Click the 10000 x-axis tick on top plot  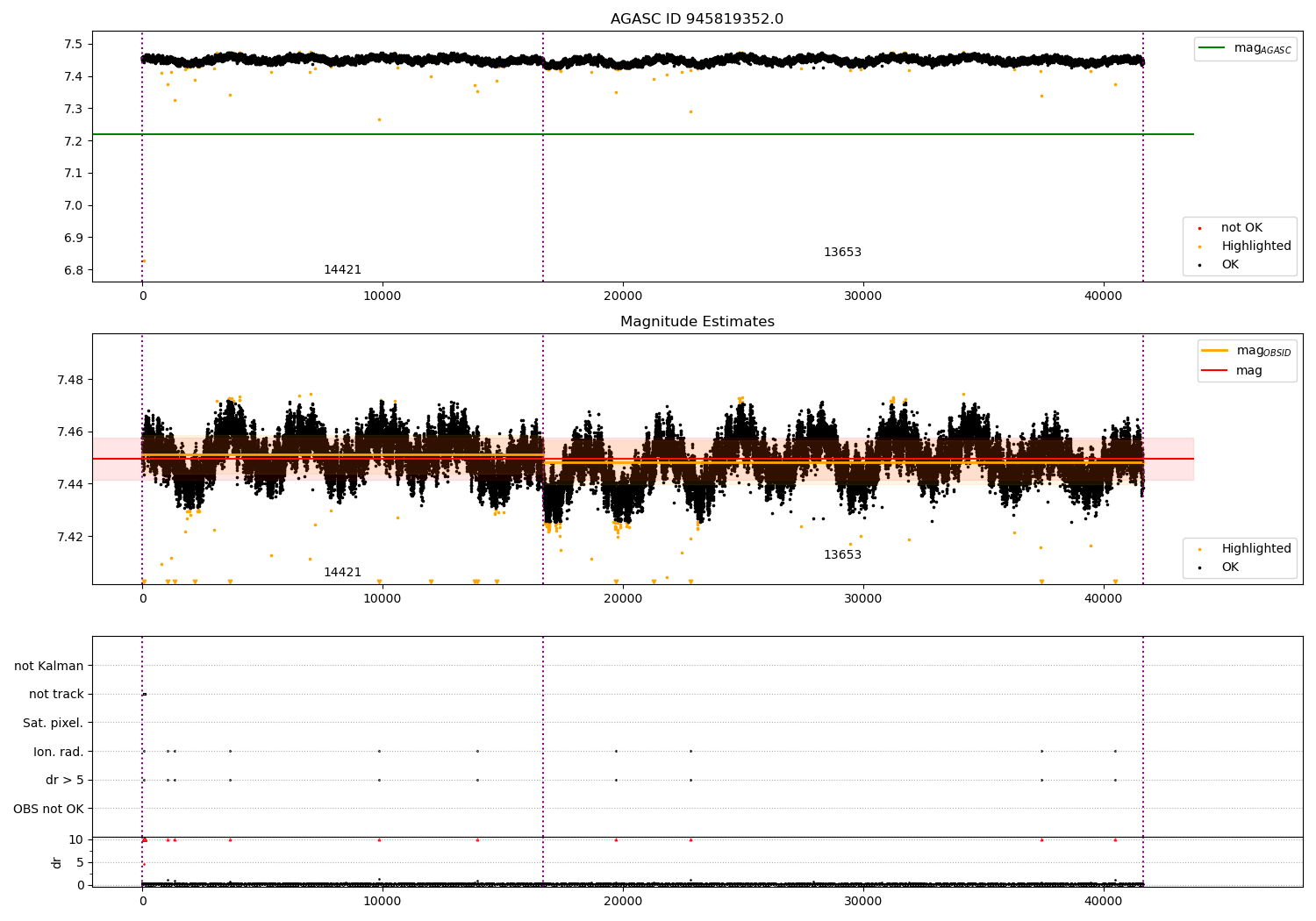click(x=383, y=296)
